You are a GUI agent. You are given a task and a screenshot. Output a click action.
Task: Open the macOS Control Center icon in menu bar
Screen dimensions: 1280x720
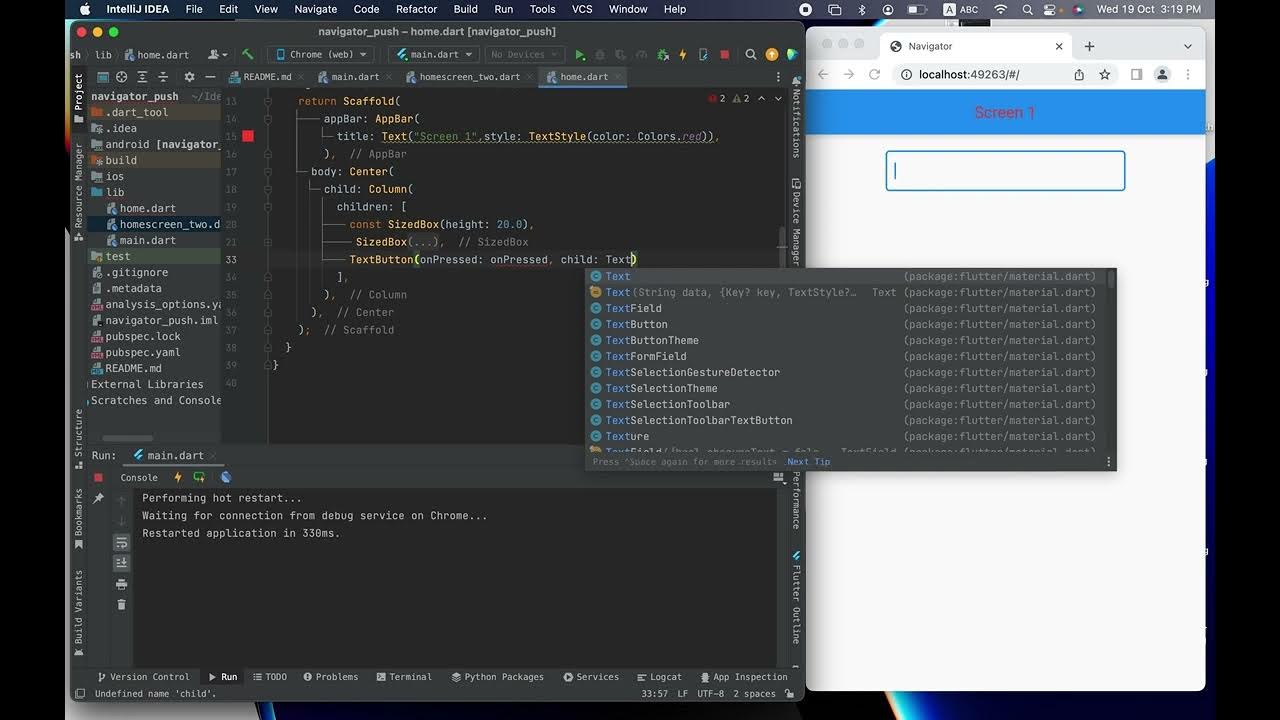1052,9
